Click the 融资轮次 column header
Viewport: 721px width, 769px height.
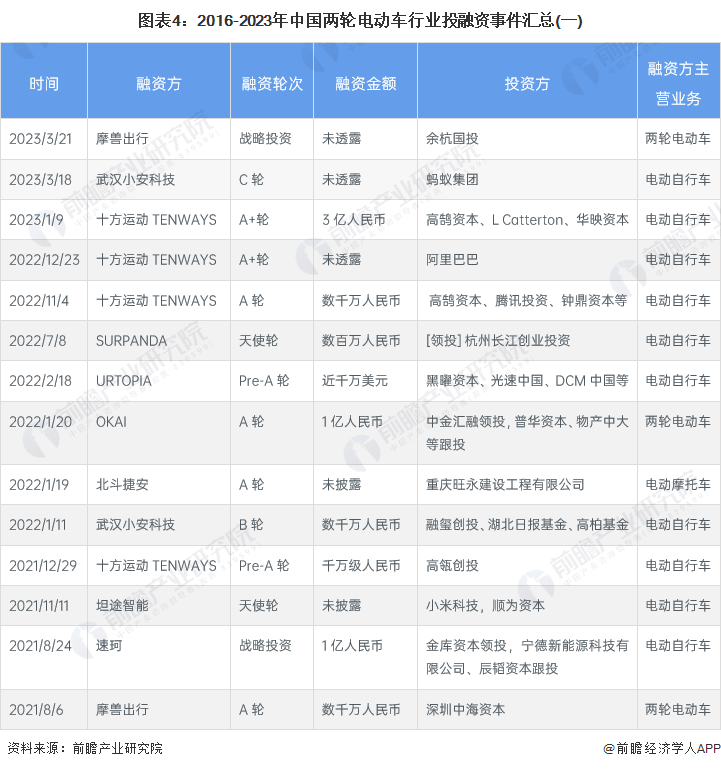pyautogui.click(x=271, y=84)
